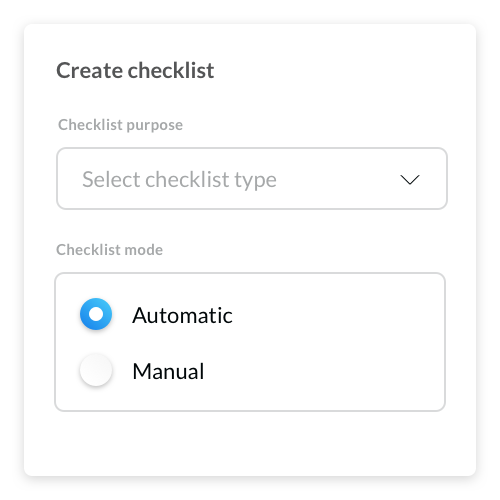Select the Manual radio button
The image size is (500, 500).
coord(96,370)
